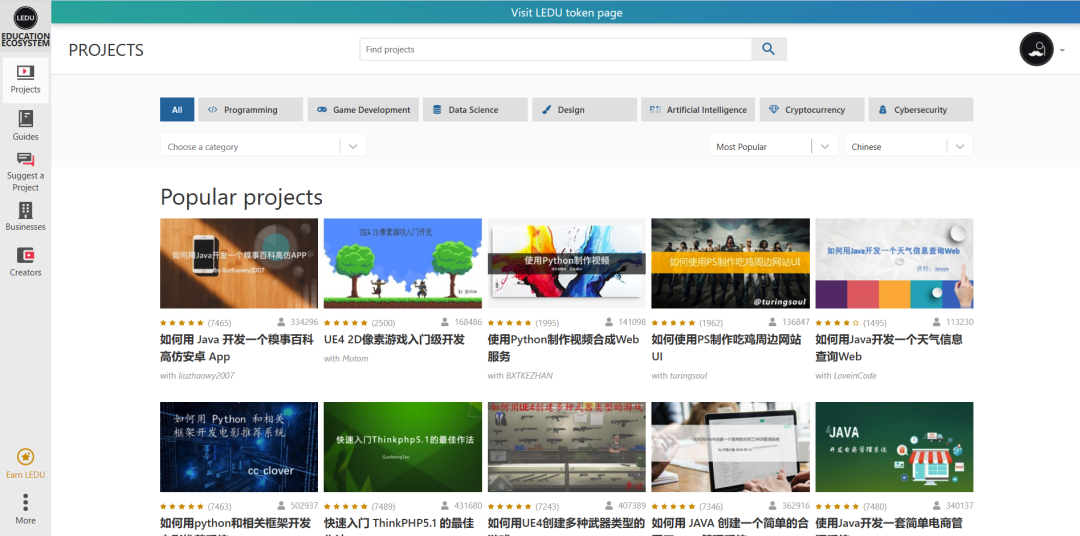Screen dimensions: 1080x536
Task: Click the magnifier search button
Action: (769, 50)
